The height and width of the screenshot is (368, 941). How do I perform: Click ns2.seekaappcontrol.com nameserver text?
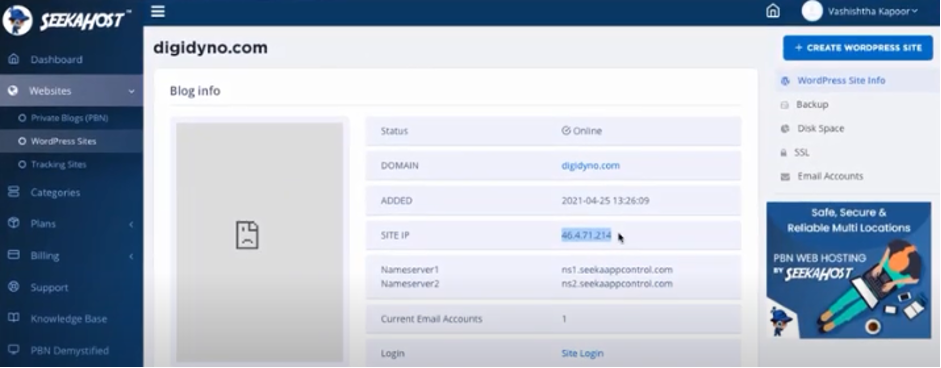click(617, 283)
